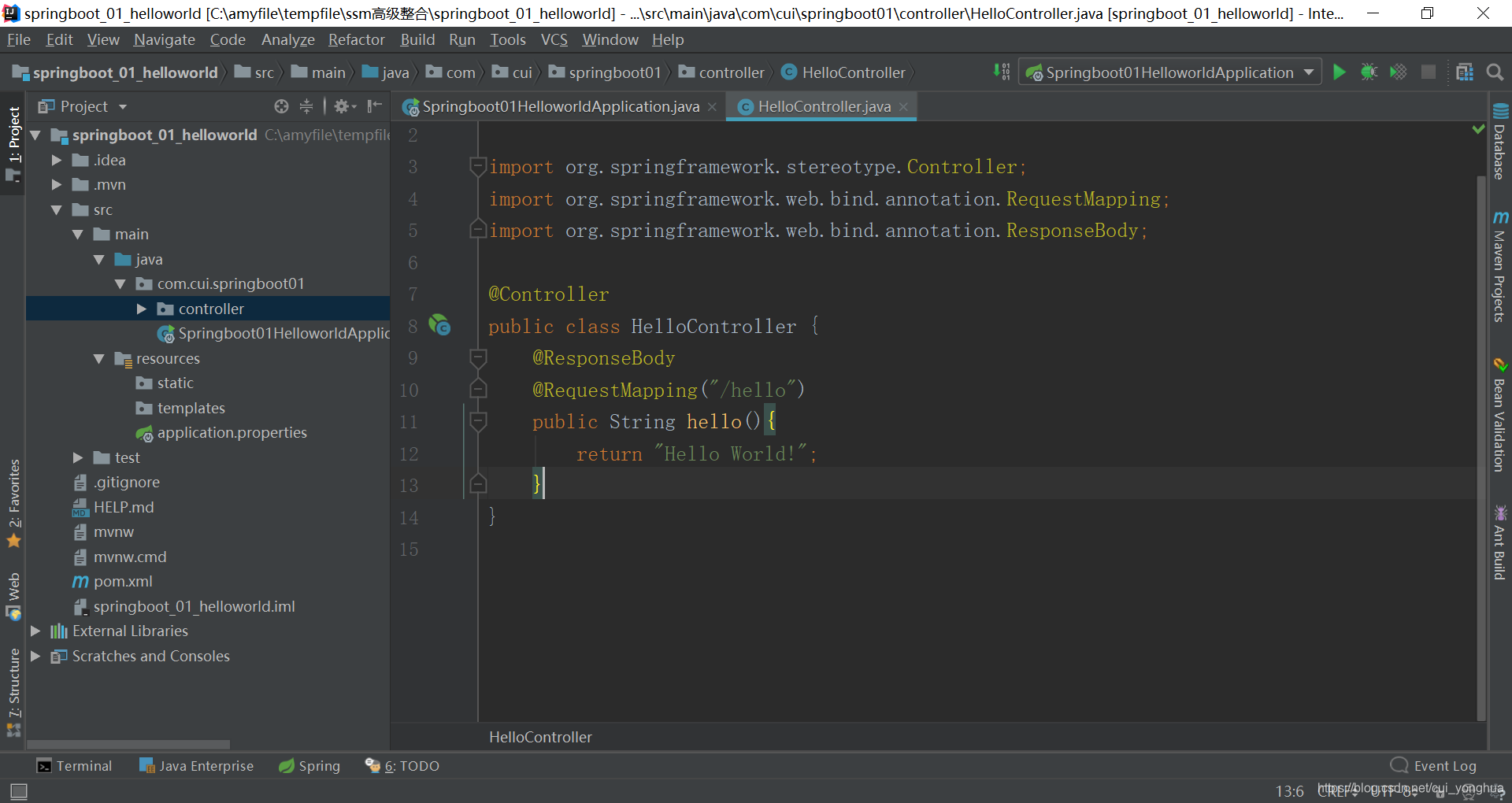Open the Maven Projects tool window

click(1500, 266)
